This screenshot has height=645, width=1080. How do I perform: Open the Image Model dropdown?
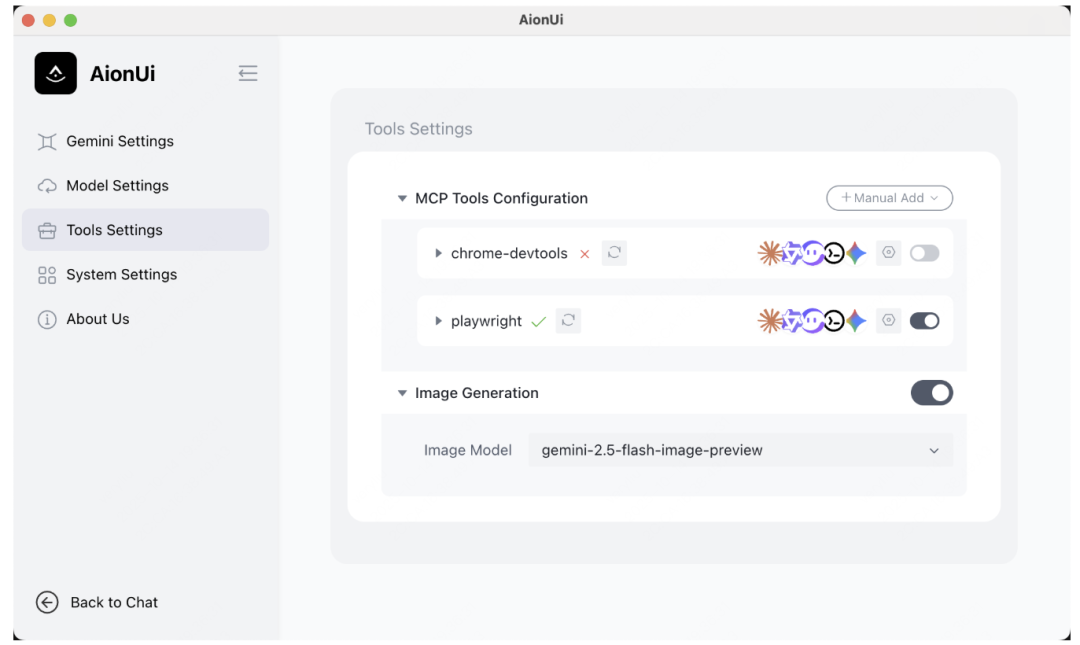[740, 450]
